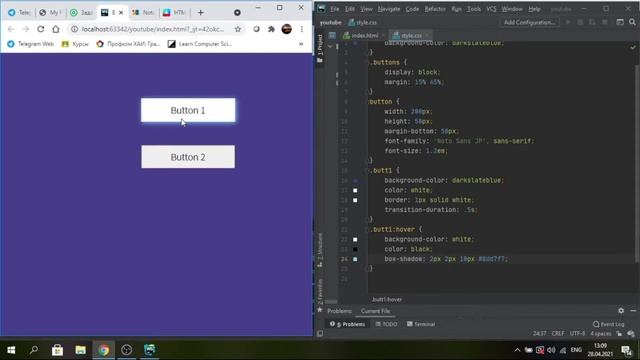The width and height of the screenshot is (640, 360).
Task: Click light blue swatch beside box-shadow line
Action: tap(355, 259)
